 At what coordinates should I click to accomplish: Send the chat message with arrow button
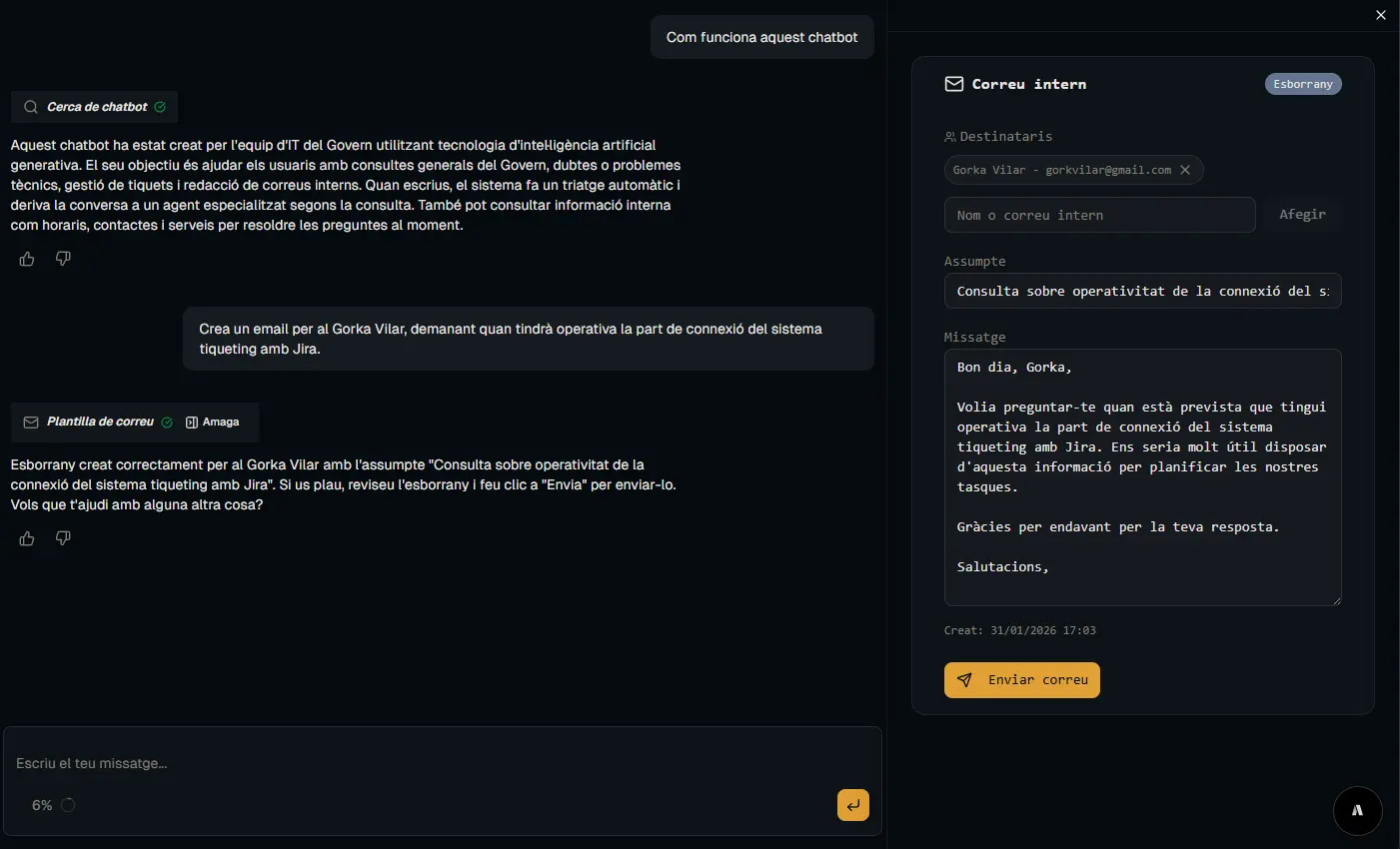[x=852, y=805]
